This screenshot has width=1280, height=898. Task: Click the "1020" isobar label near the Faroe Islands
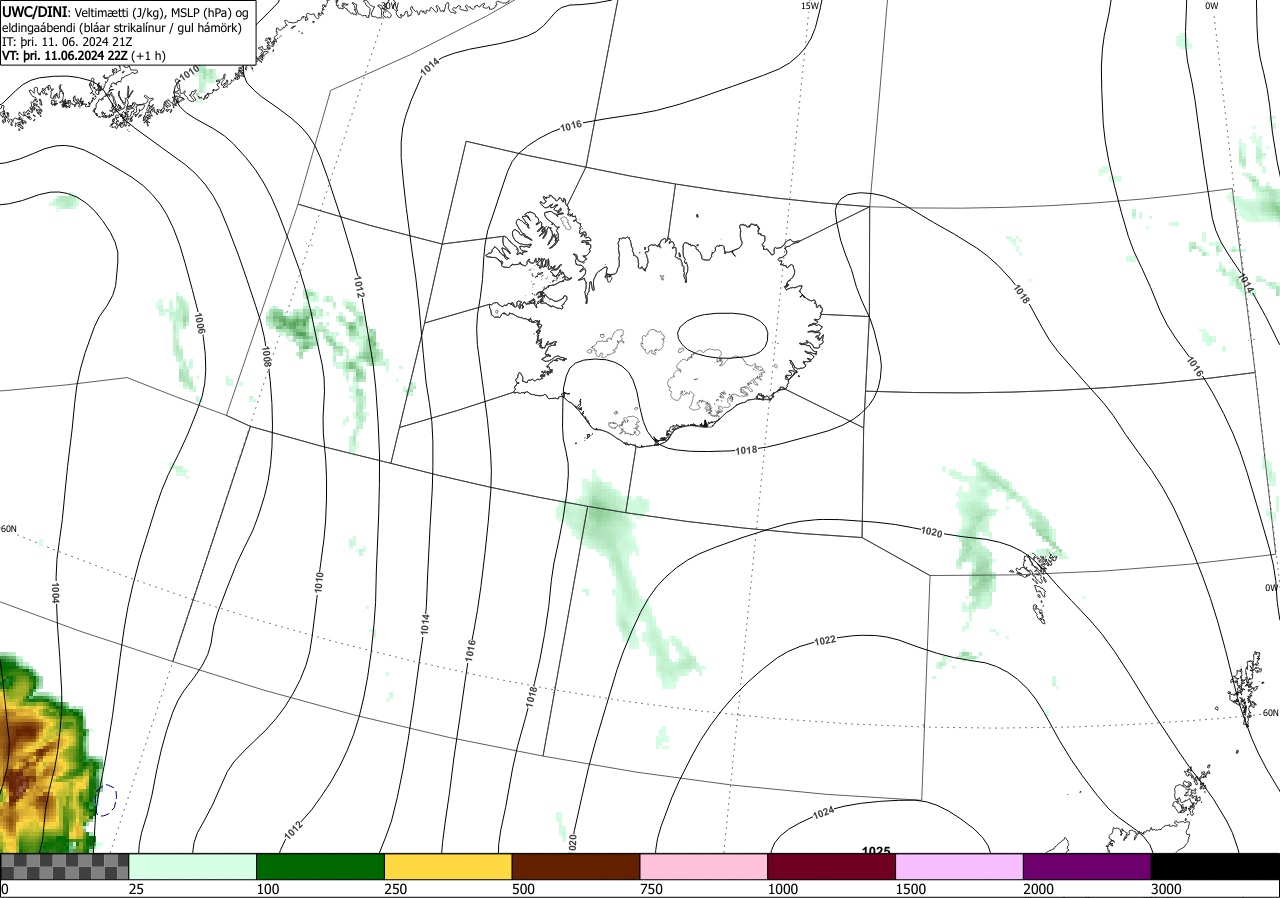pyautogui.click(x=931, y=533)
